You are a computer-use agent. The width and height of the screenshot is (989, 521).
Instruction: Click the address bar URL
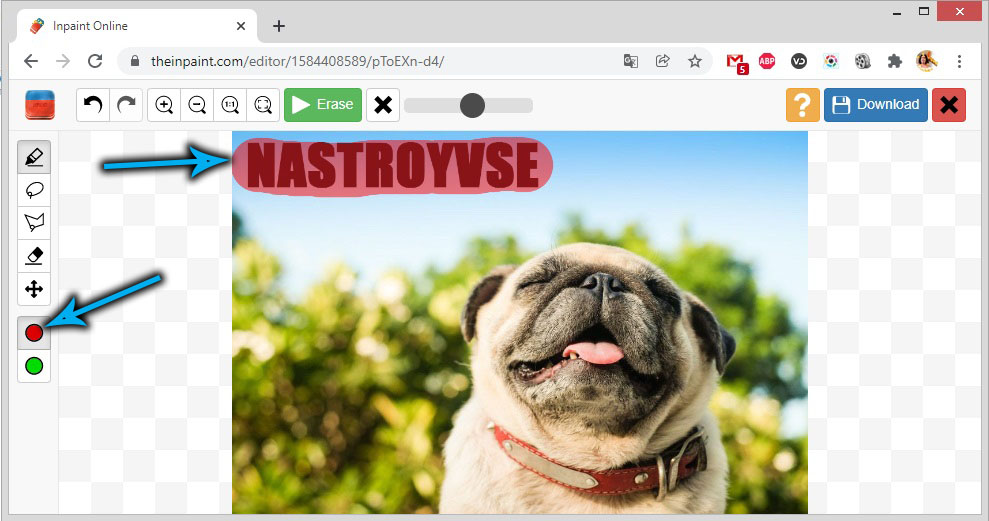pyautogui.click(x=297, y=61)
